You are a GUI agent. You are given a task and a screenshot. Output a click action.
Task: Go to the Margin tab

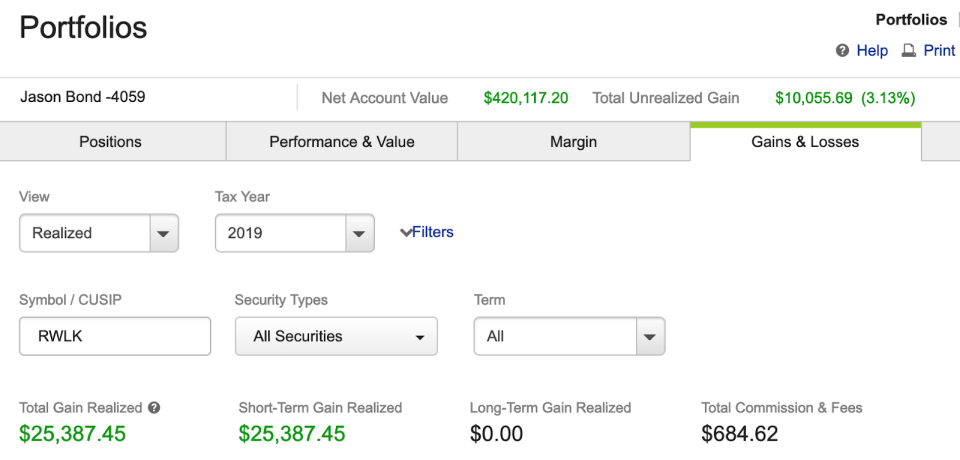(x=573, y=142)
